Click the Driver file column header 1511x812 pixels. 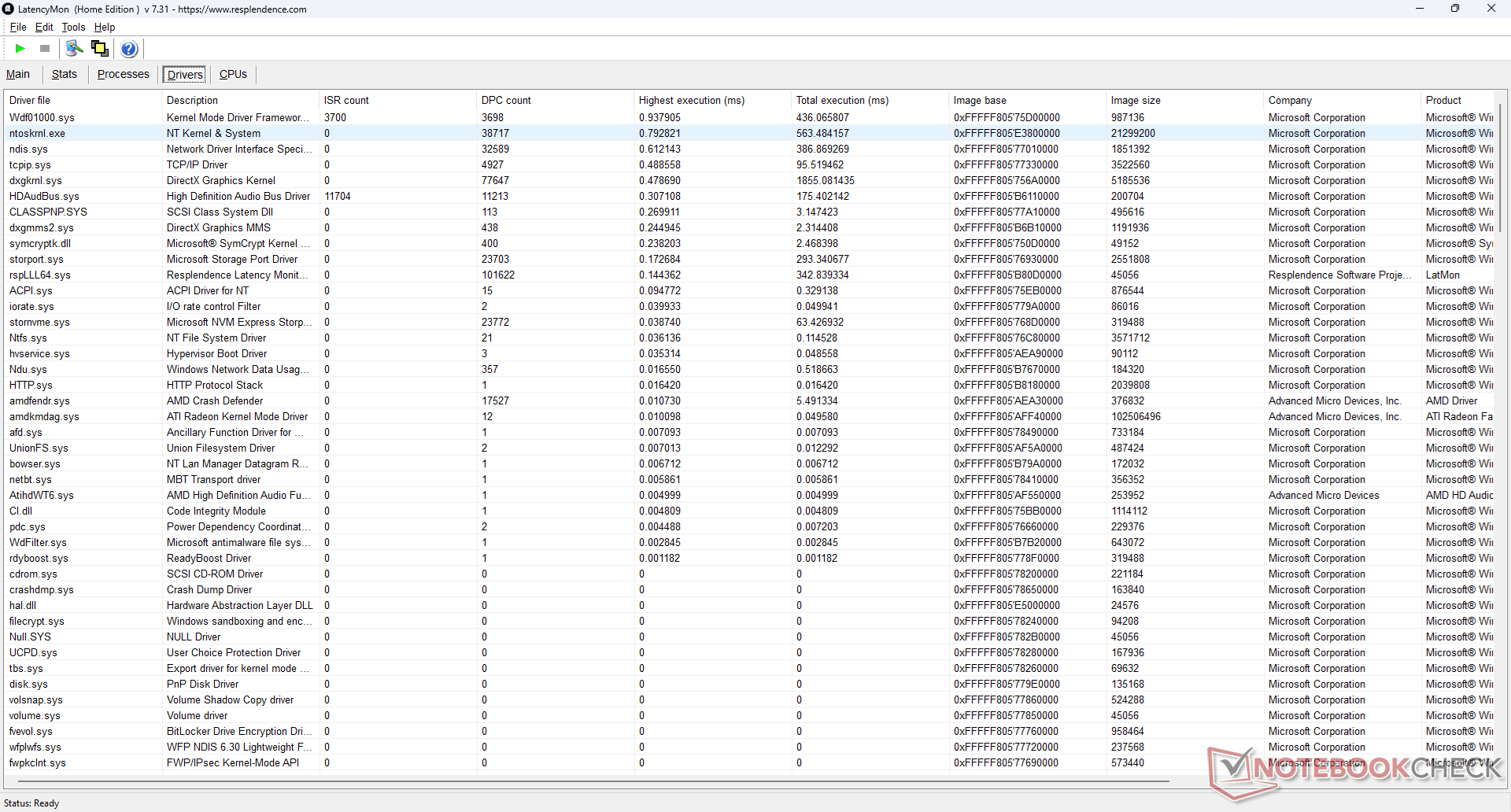tap(30, 100)
